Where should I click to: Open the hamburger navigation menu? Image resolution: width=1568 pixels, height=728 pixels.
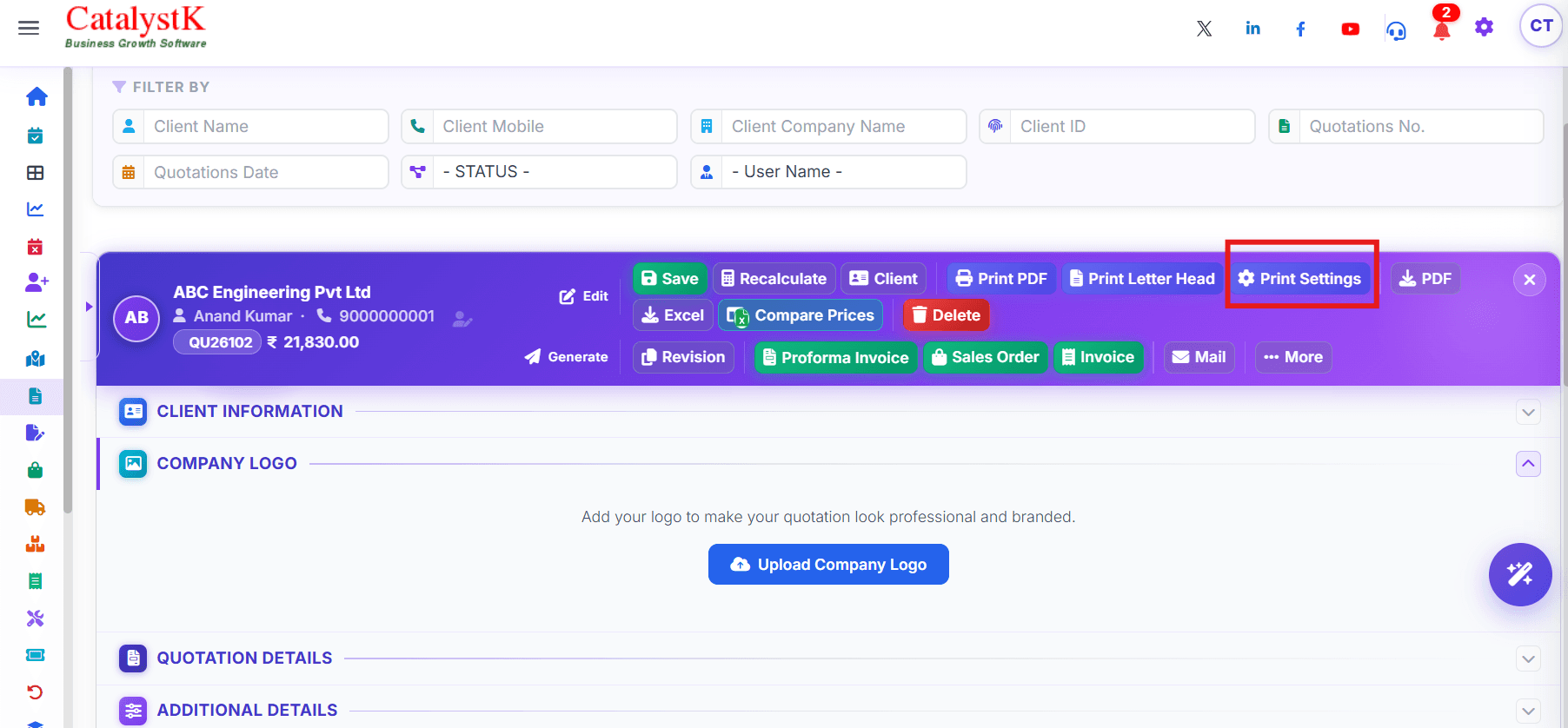tap(29, 28)
